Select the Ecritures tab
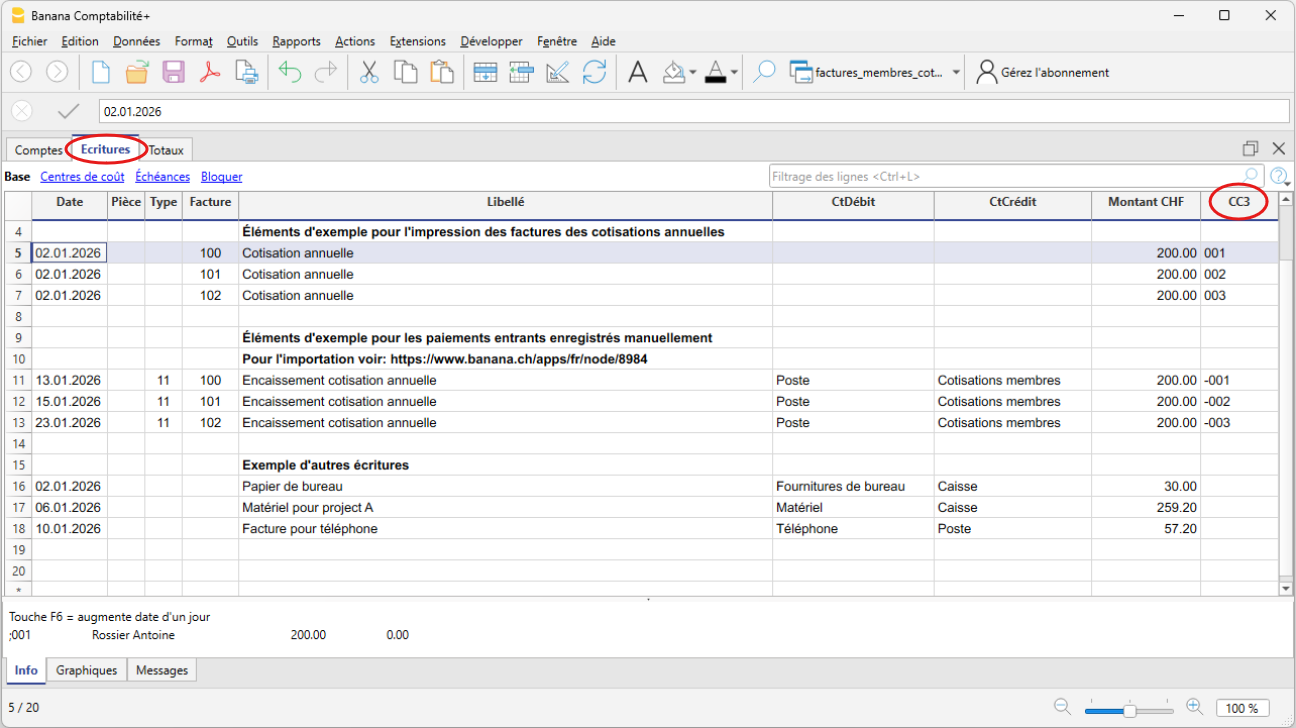This screenshot has width=1296, height=728. click(105, 149)
